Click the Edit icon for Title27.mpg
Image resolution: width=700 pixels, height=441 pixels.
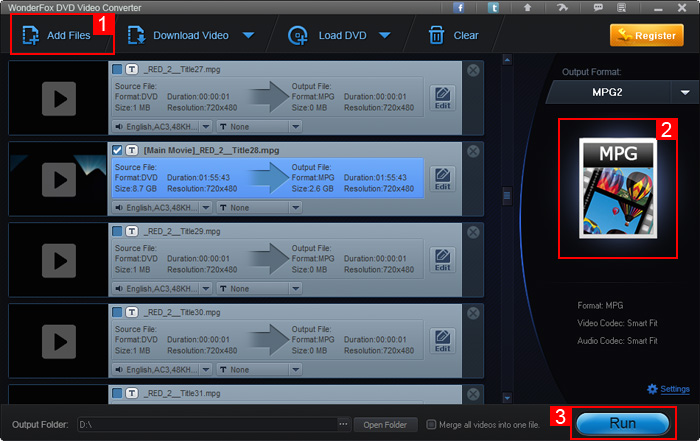tap(442, 98)
